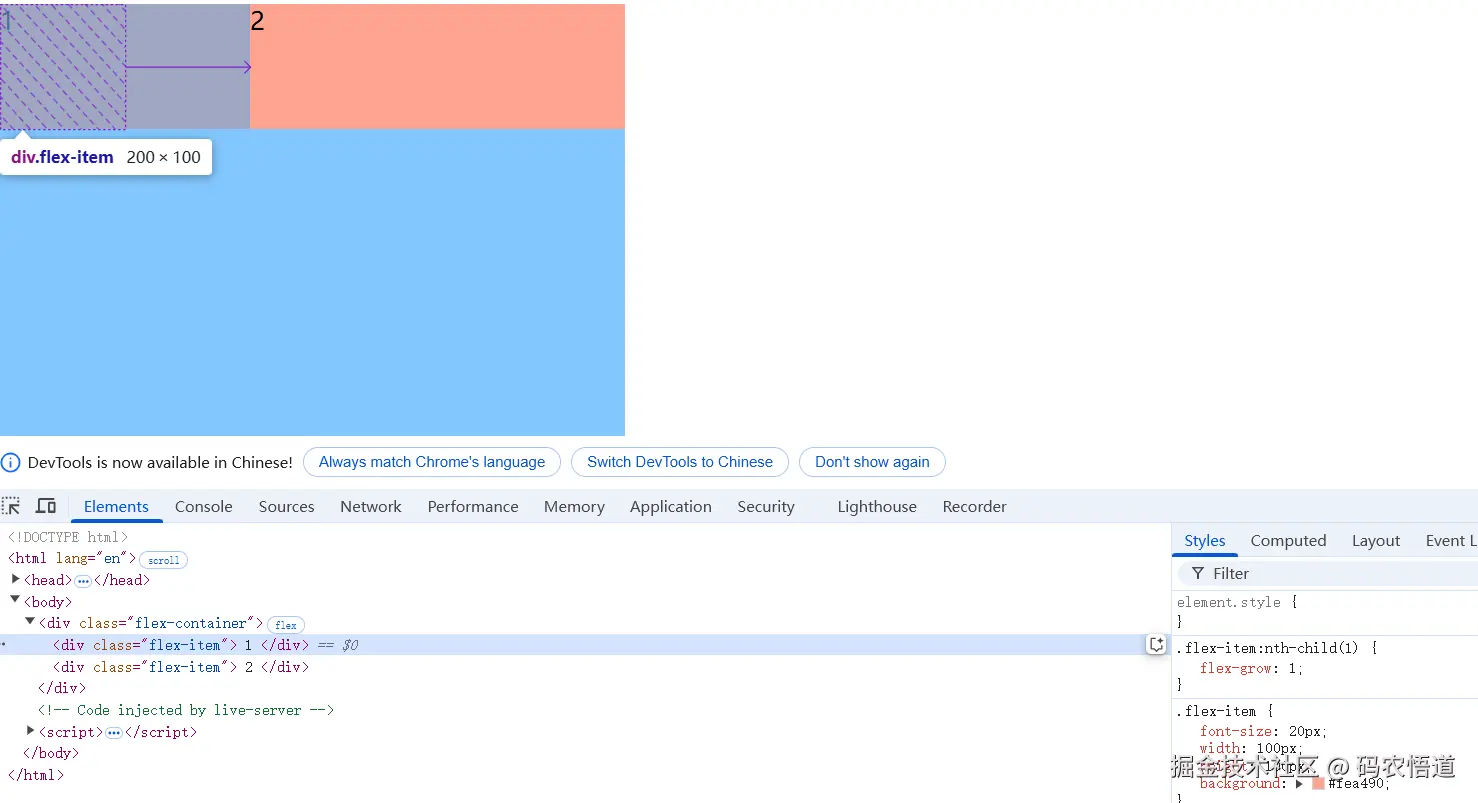Expand the head ellipsis button

[83, 581]
